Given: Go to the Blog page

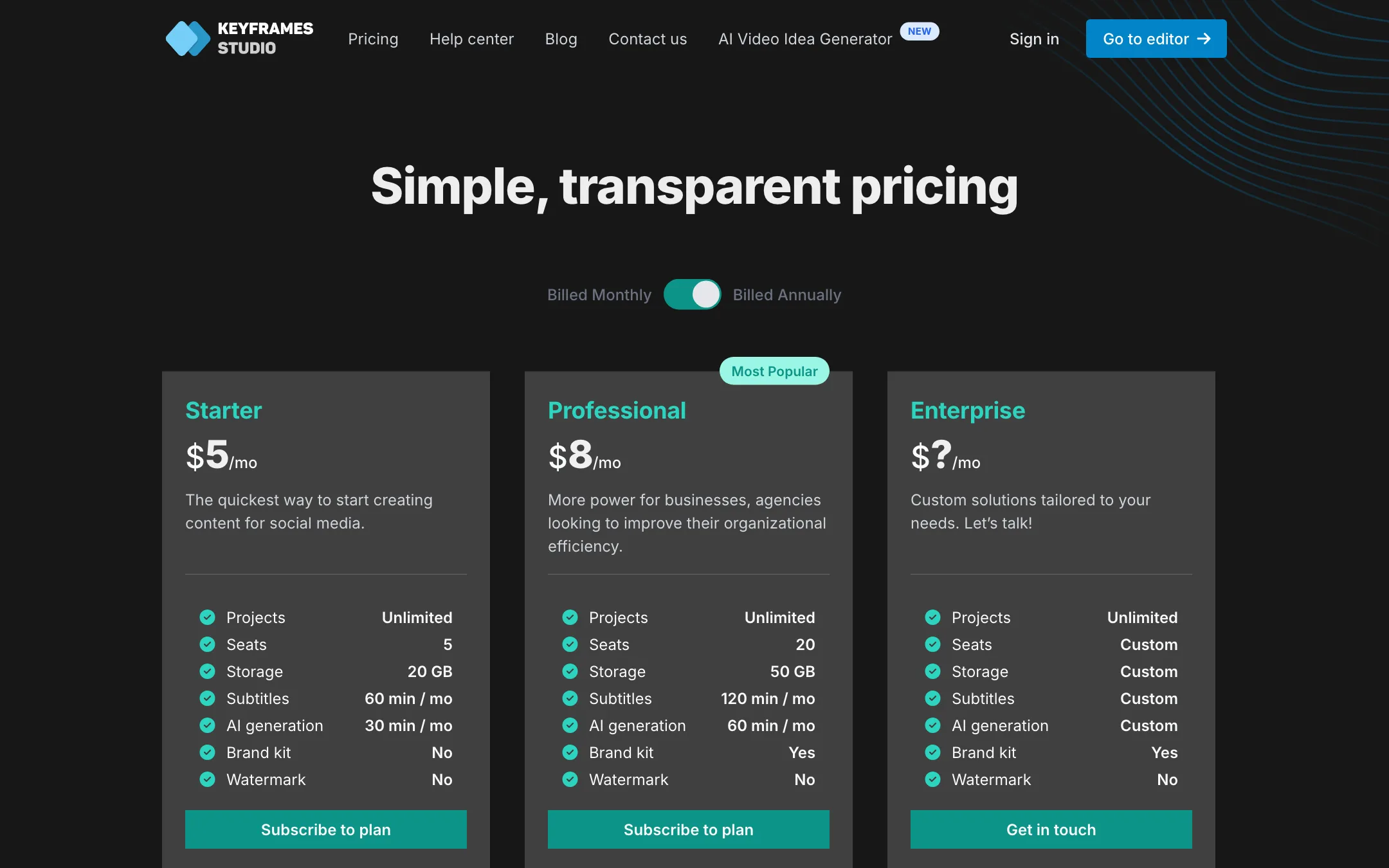Looking at the screenshot, I should [x=561, y=39].
